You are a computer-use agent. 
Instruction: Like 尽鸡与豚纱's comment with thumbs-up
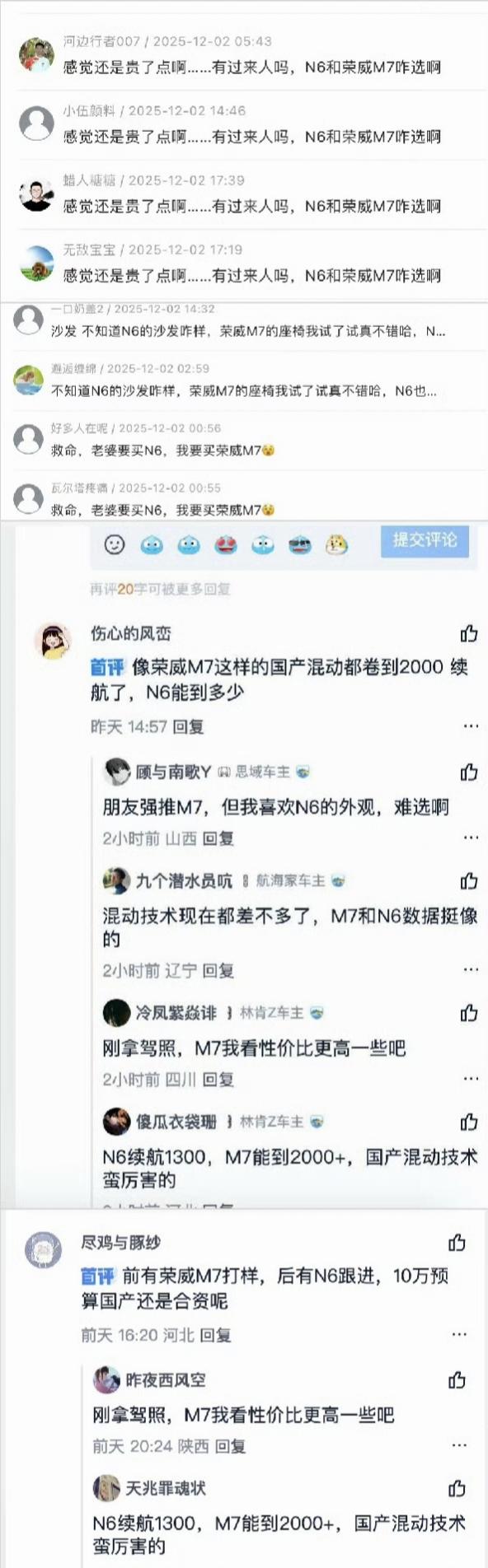click(457, 1243)
